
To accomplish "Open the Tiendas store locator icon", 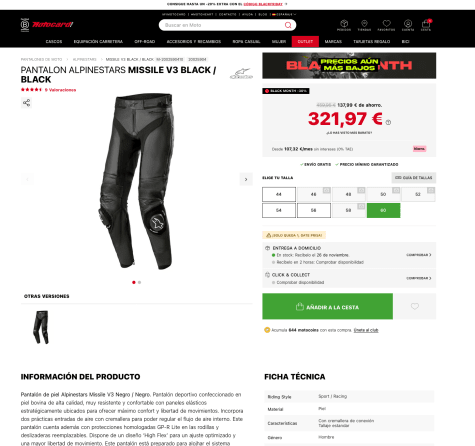I will coord(364,25).
